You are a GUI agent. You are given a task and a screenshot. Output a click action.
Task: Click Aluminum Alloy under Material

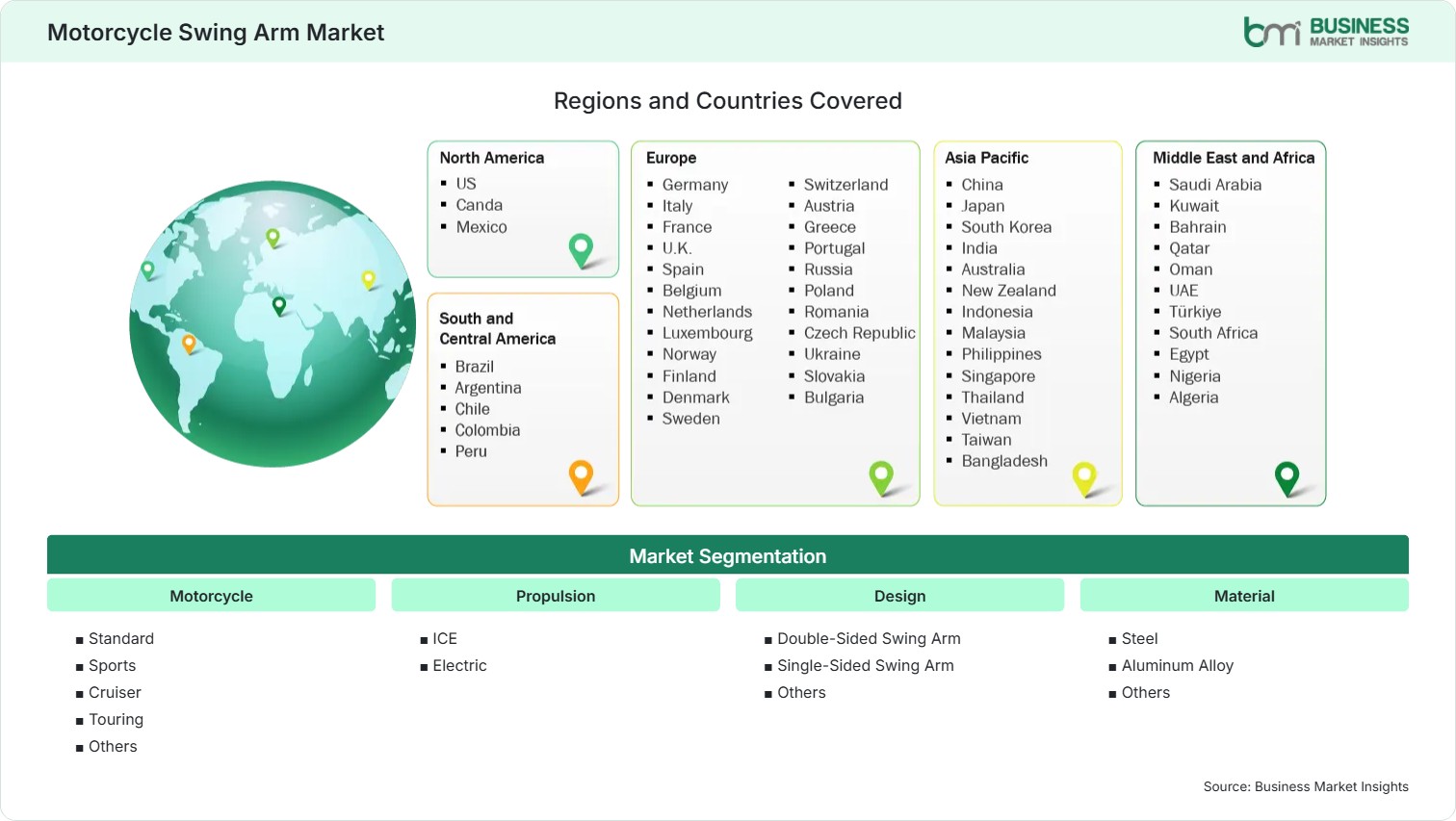(x=1178, y=666)
